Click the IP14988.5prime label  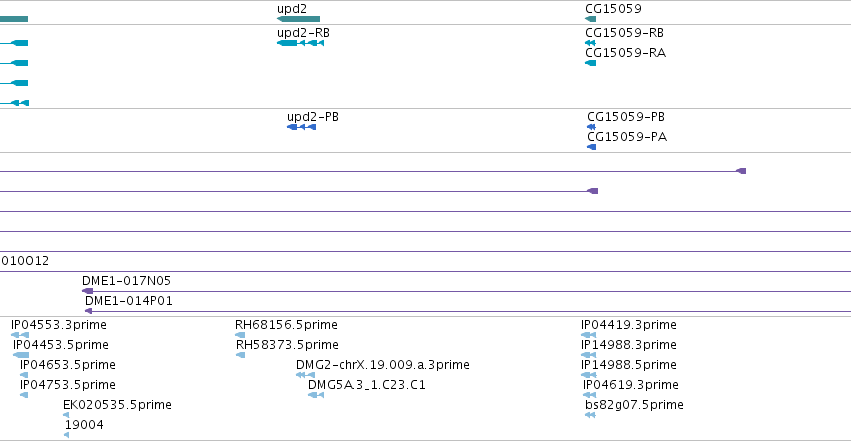(x=628, y=365)
